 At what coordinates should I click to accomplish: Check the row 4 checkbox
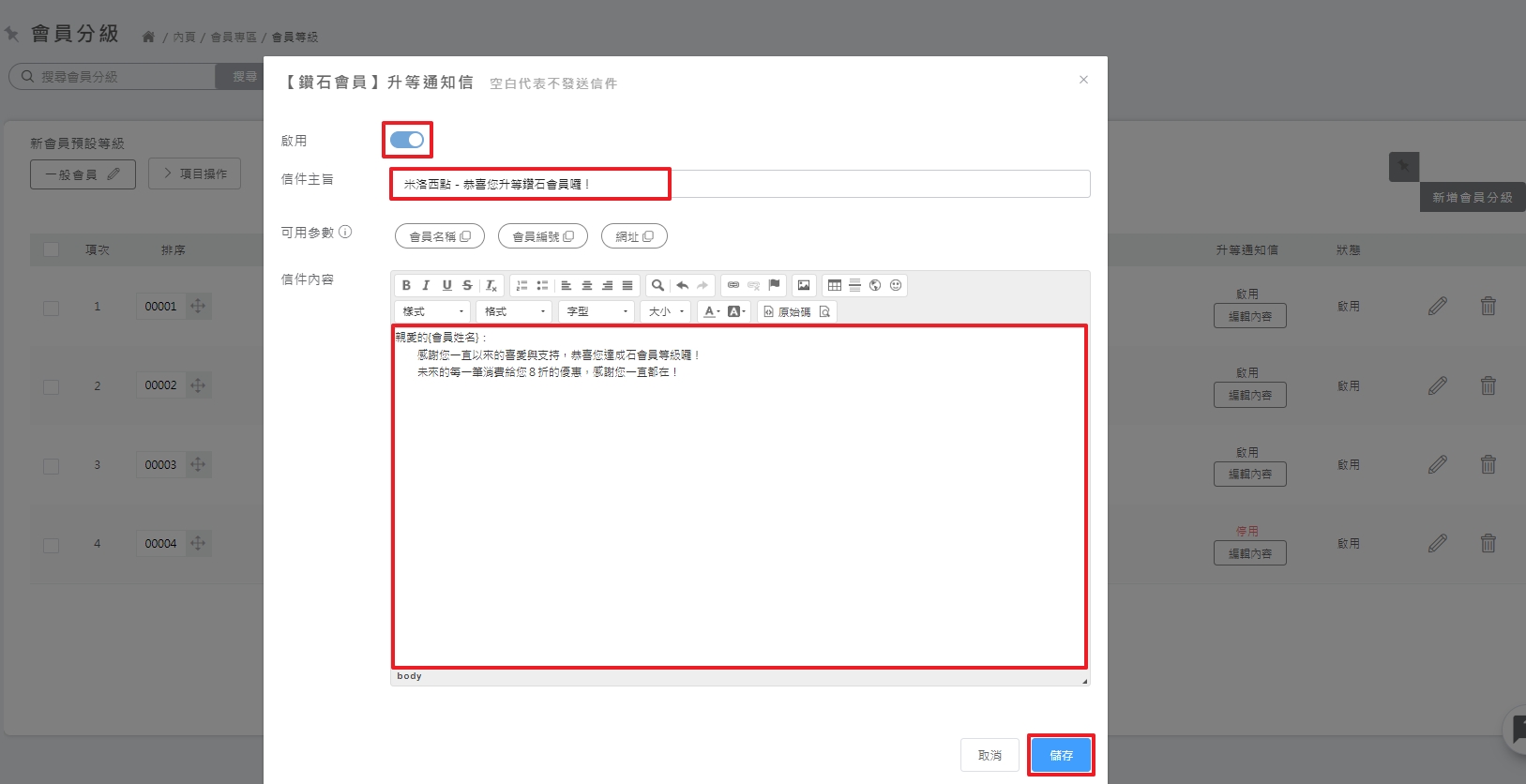point(51,545)
